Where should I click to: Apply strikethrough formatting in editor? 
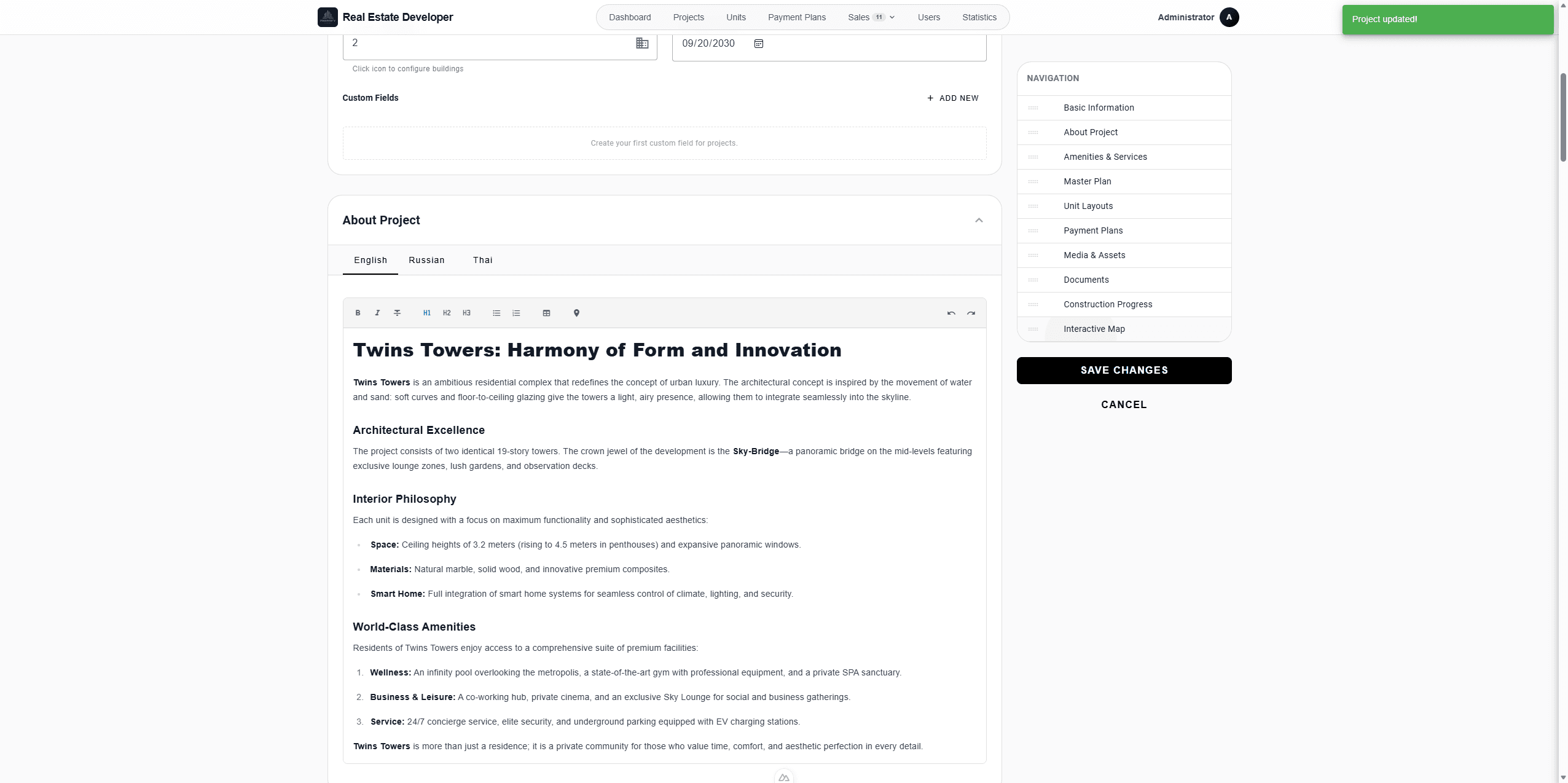click(x=397, y=313)
